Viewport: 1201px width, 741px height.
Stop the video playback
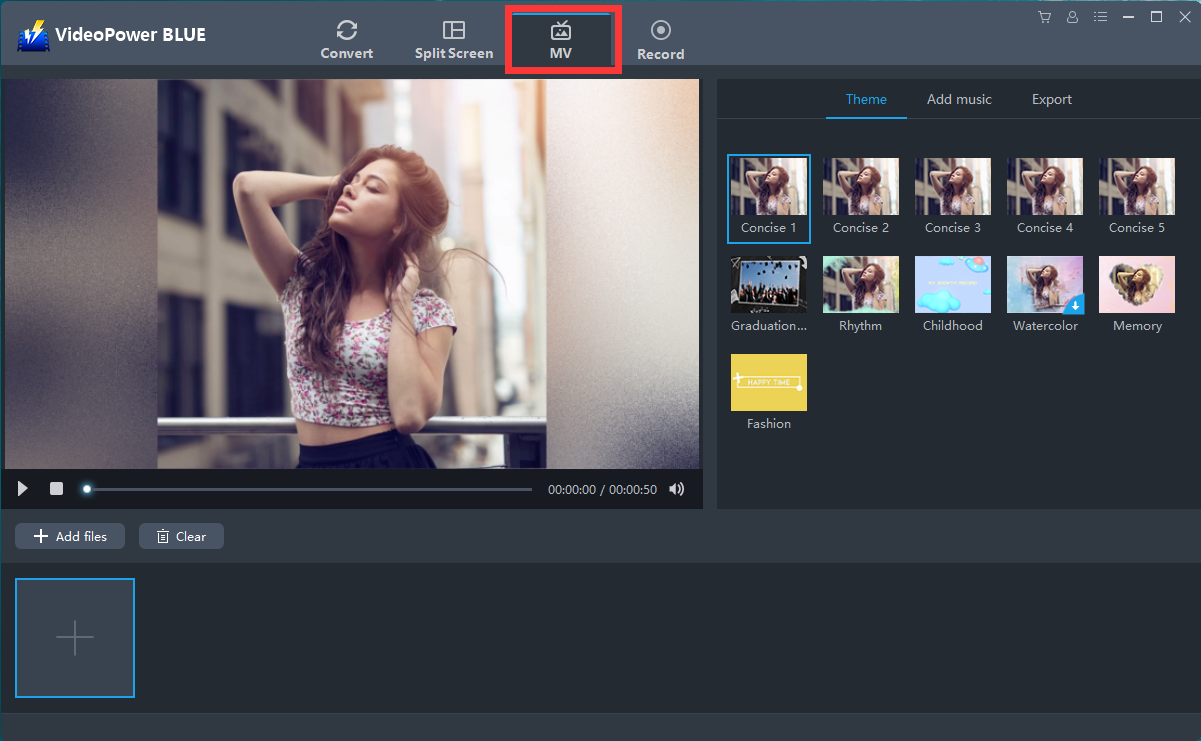click(x=57, y=488)
